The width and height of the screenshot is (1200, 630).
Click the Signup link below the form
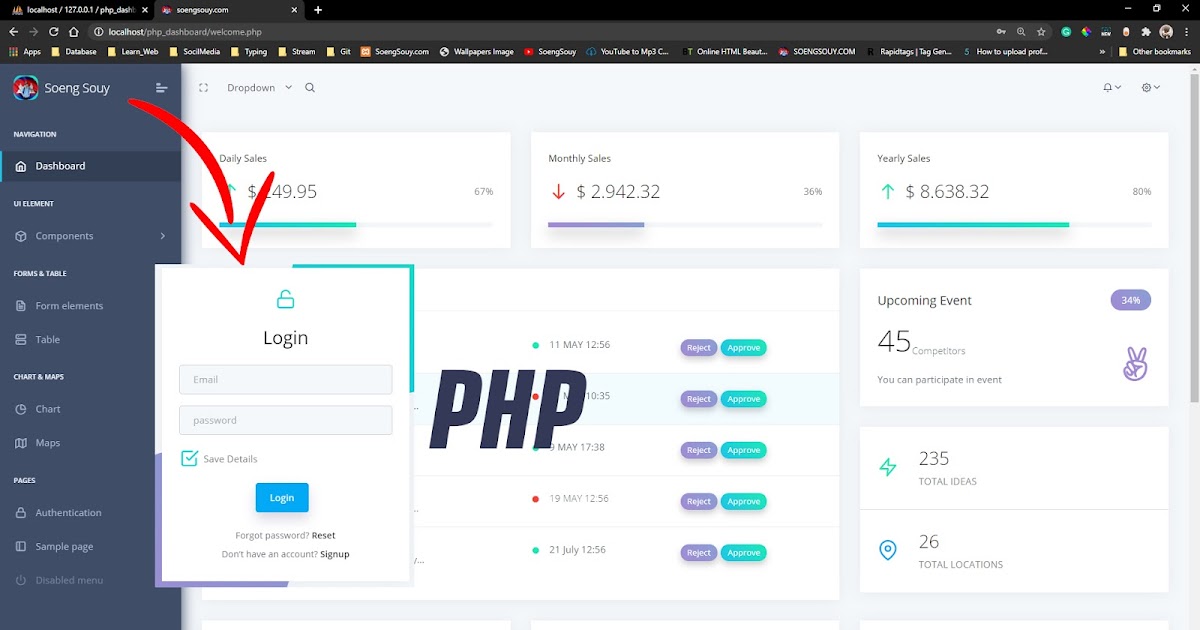(334, 553)
